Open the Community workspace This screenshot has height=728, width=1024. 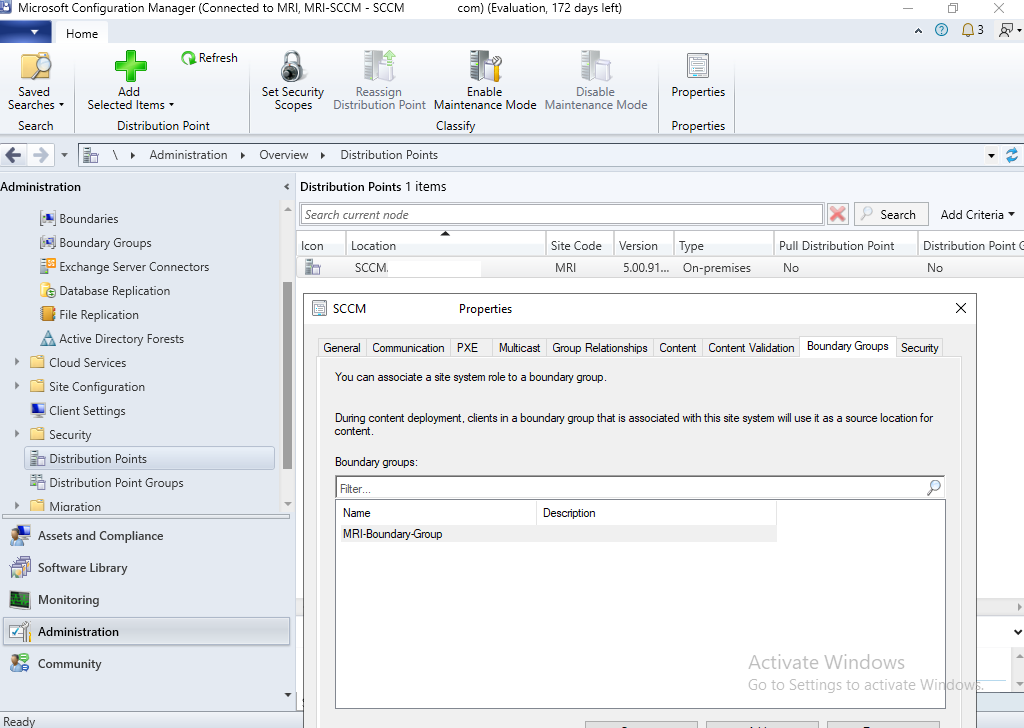click(146, 663)
